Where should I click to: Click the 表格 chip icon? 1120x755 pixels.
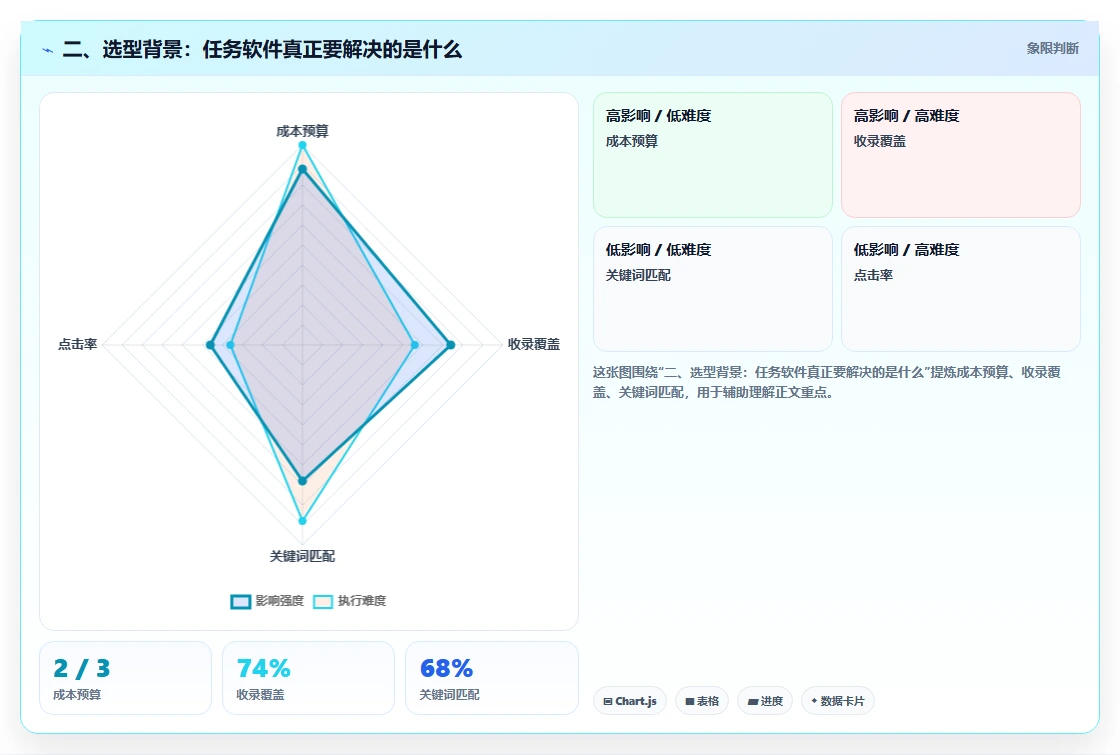690,701
